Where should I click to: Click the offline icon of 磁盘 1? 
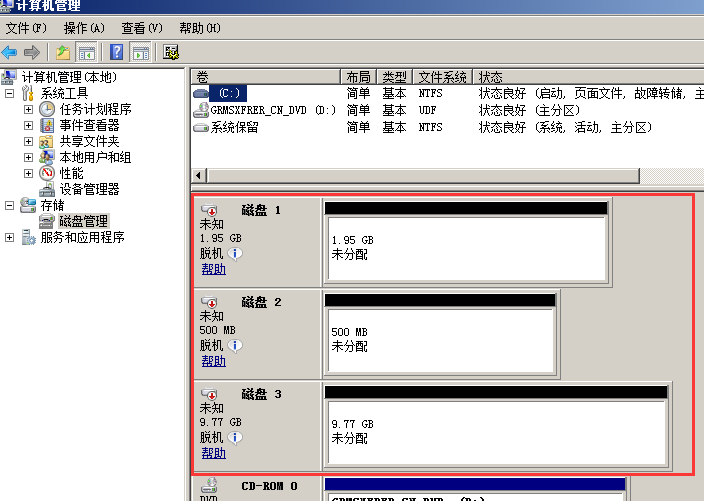pos(209,210)
